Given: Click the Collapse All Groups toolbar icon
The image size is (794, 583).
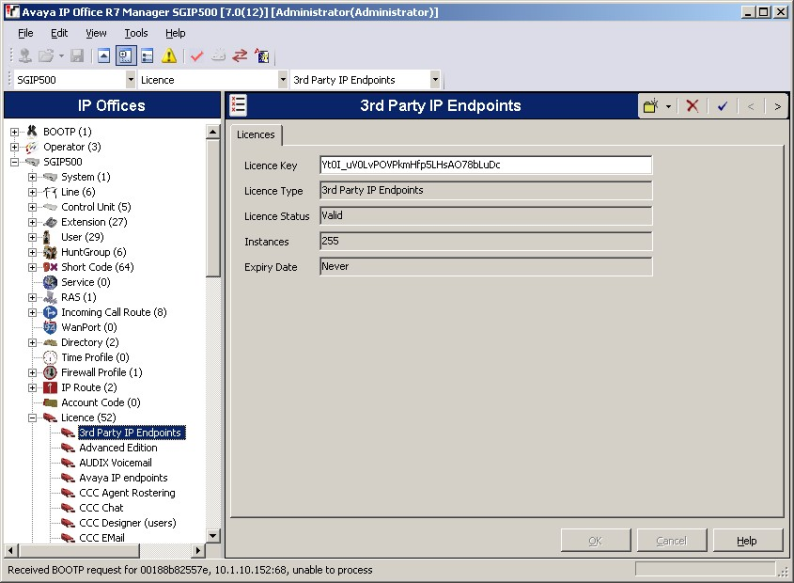Looking at the screenshot, I should (x=105, y=56).
